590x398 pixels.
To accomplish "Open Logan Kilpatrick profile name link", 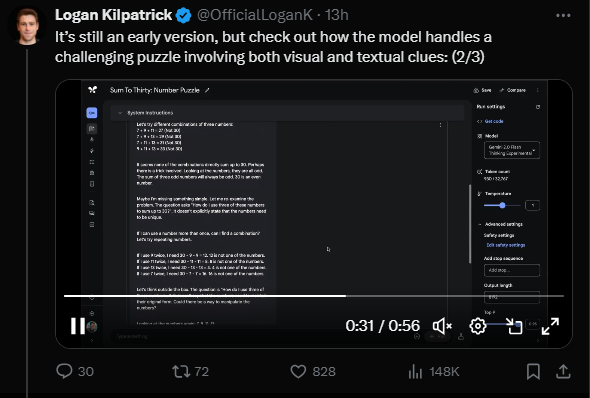I will click(x=113, y=15).
